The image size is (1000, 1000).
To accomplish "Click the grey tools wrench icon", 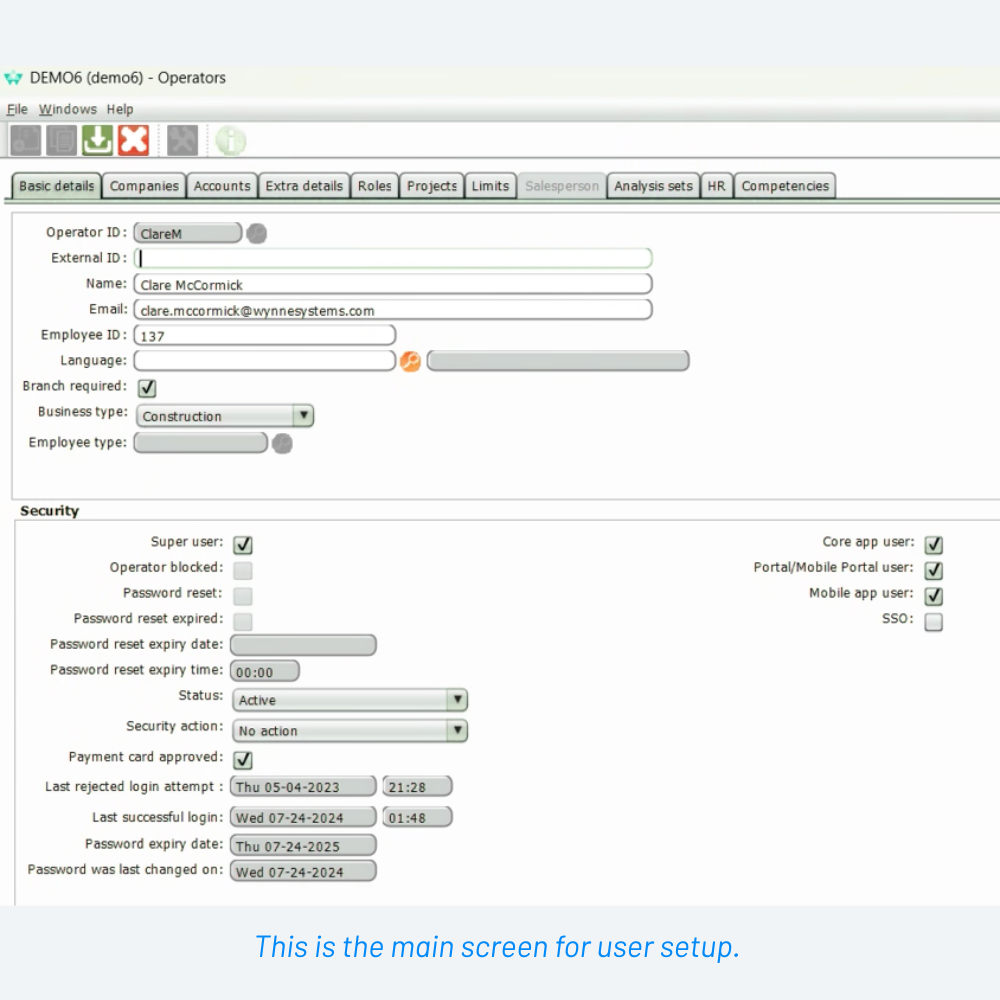I will tap(182, 140).
